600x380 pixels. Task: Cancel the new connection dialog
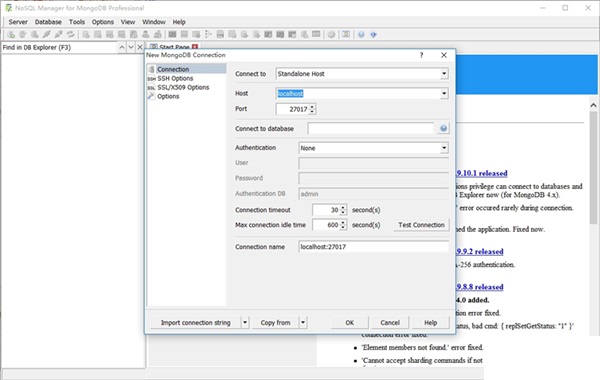tap(390, 323)
